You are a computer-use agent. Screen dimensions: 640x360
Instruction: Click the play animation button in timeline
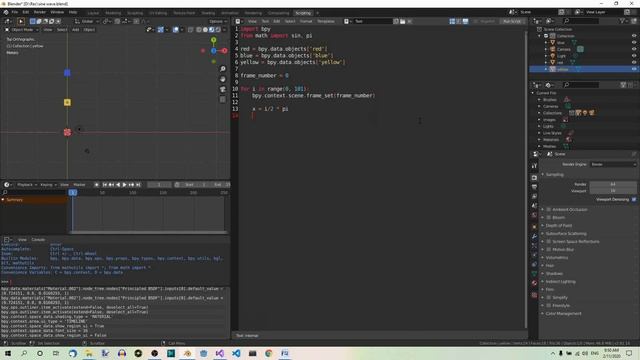pyautogui.click(x=124, y=185)
